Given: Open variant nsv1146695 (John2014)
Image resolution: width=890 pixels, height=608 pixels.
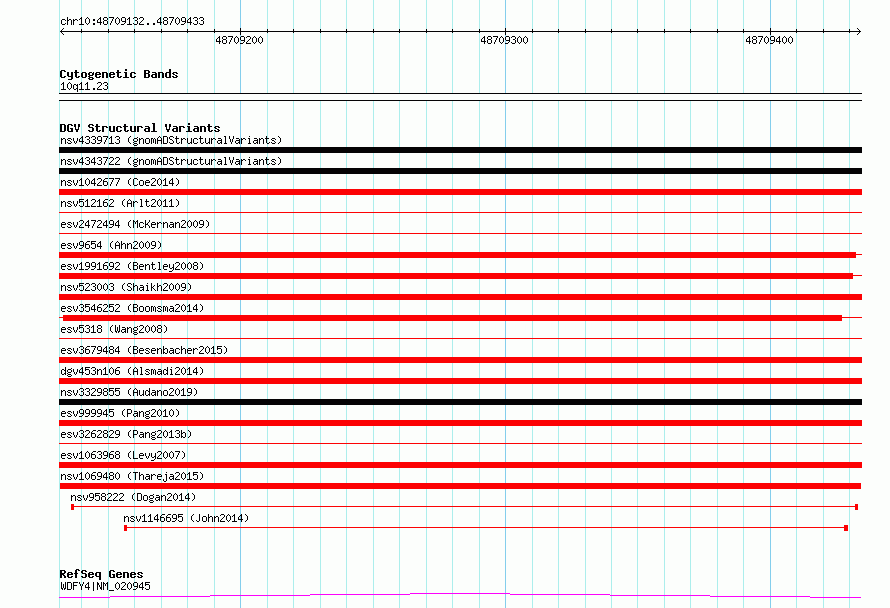Looking at the screenshot, I should pos(186,518).
